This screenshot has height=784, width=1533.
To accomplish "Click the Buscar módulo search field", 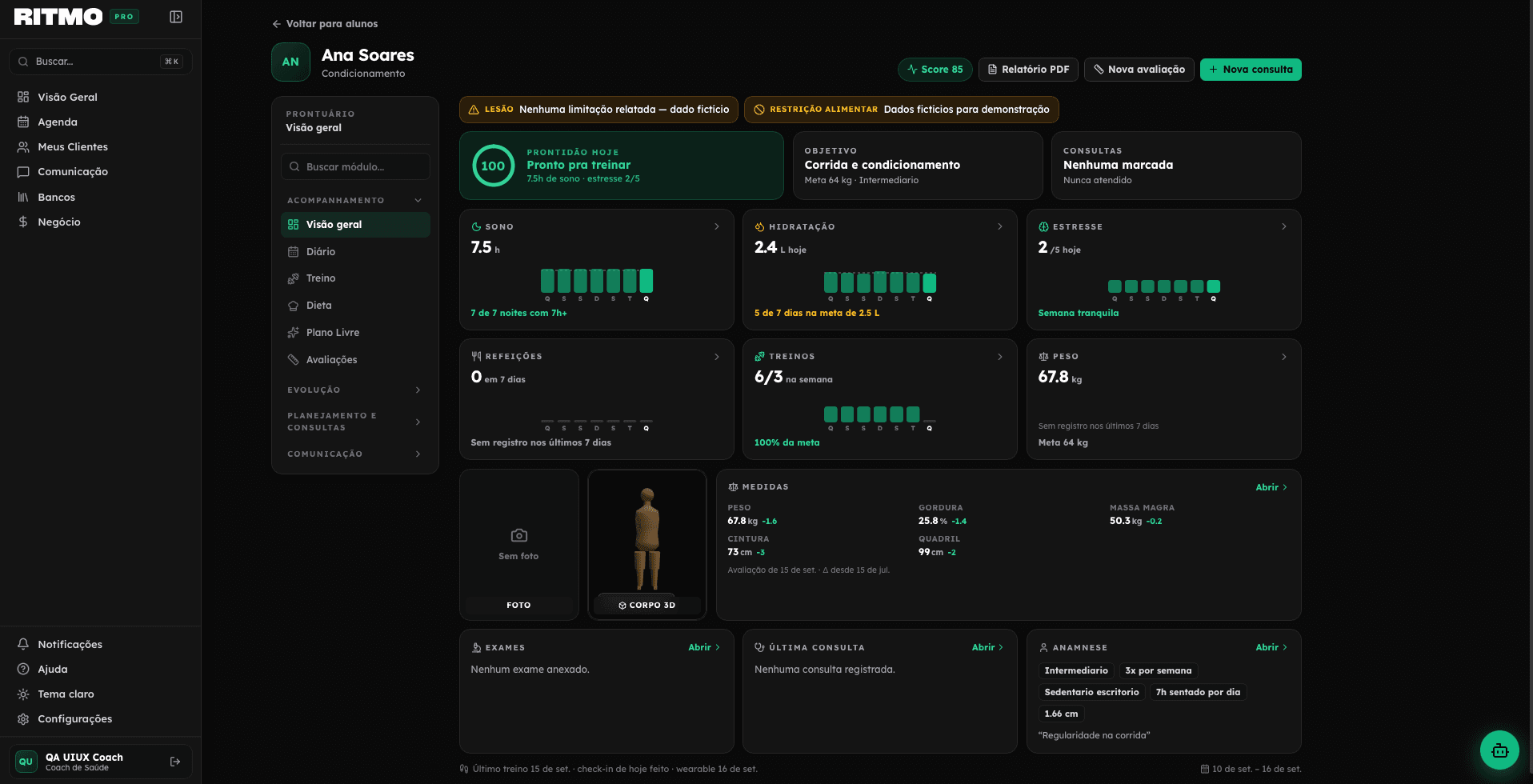I will click(x=355, y=166).
